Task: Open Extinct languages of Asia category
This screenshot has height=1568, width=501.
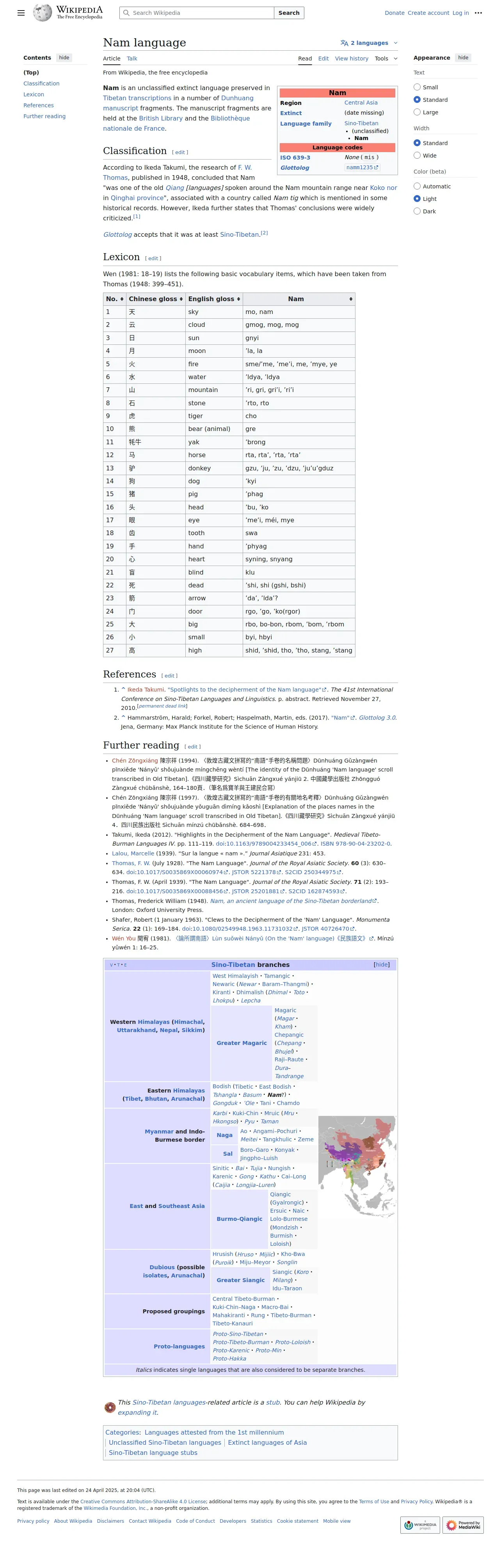Action: pyautogui.click(x=267, y=1443)
